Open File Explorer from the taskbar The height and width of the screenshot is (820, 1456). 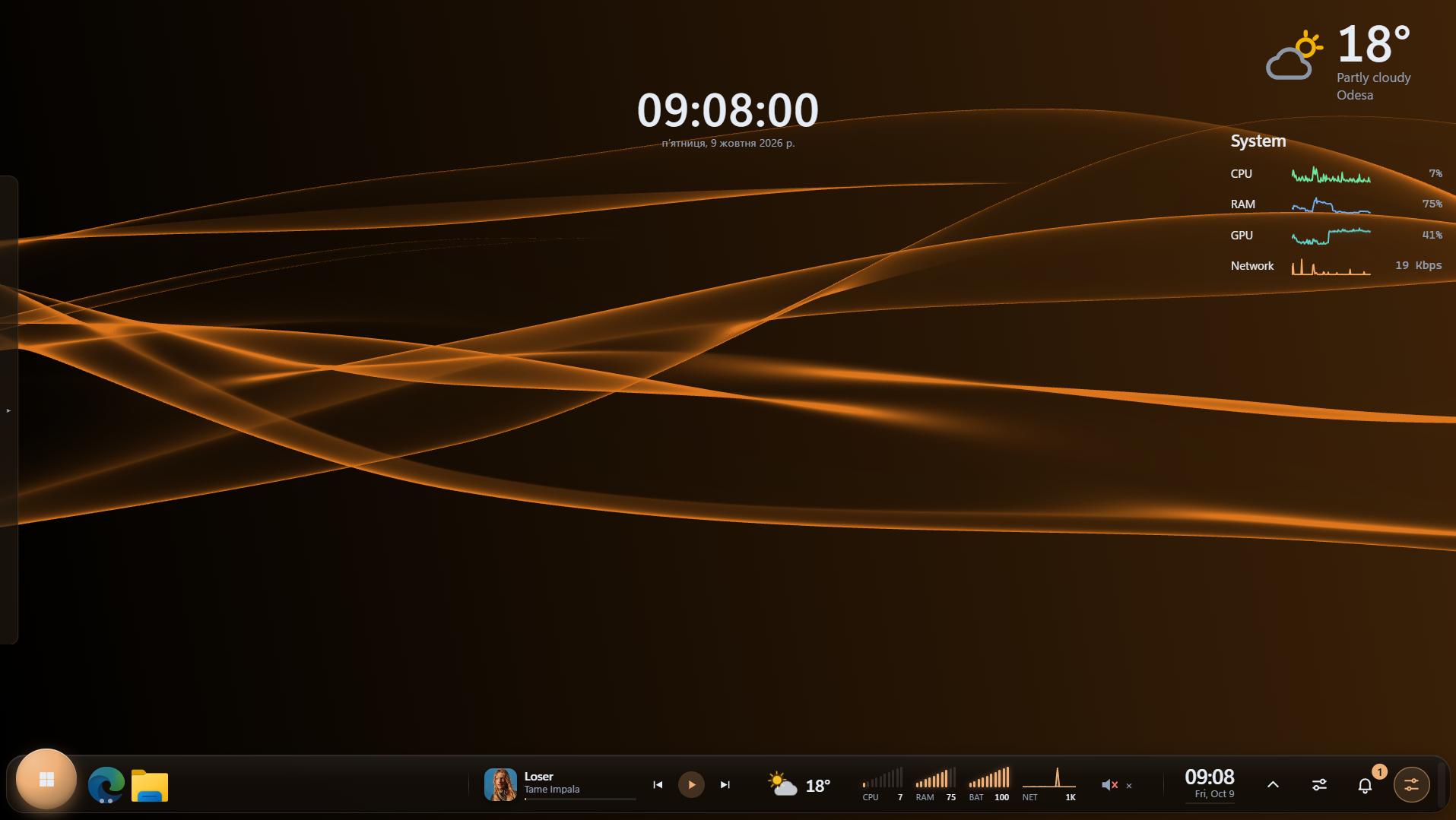tap(150, 785)
